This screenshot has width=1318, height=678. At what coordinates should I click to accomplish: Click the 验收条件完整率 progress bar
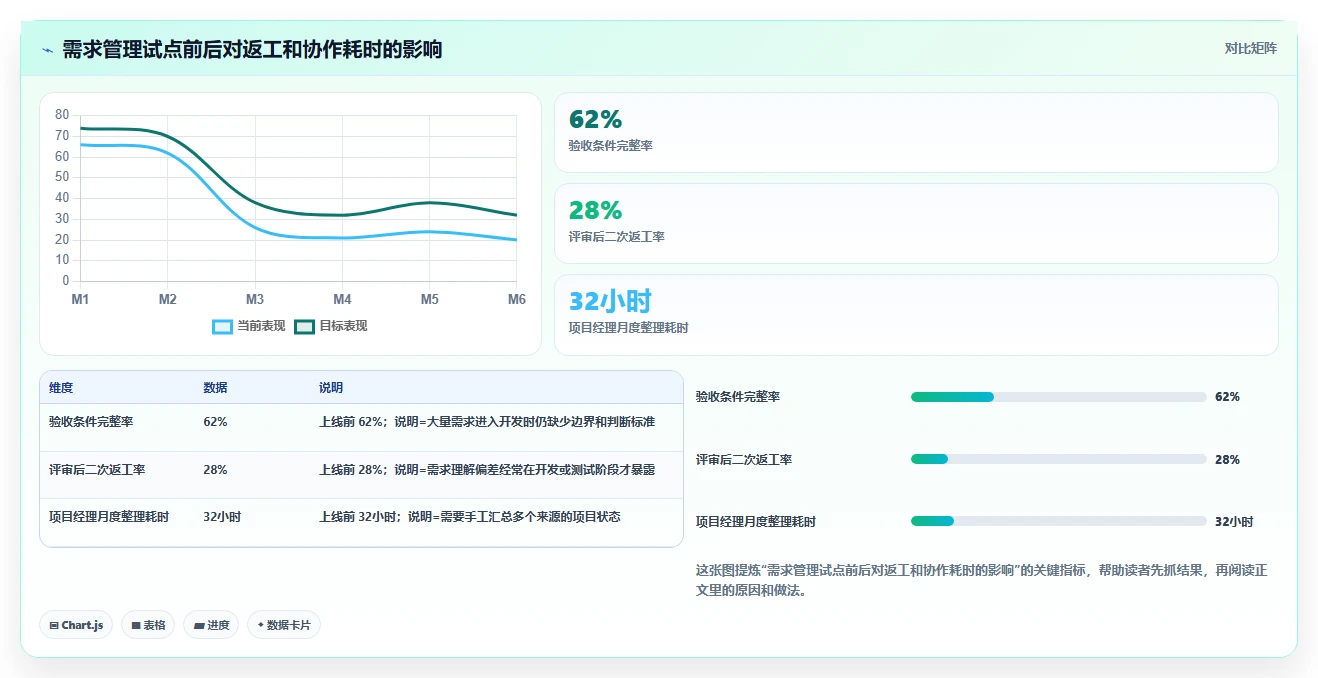pyautogui.click(x=1058, y=397)
